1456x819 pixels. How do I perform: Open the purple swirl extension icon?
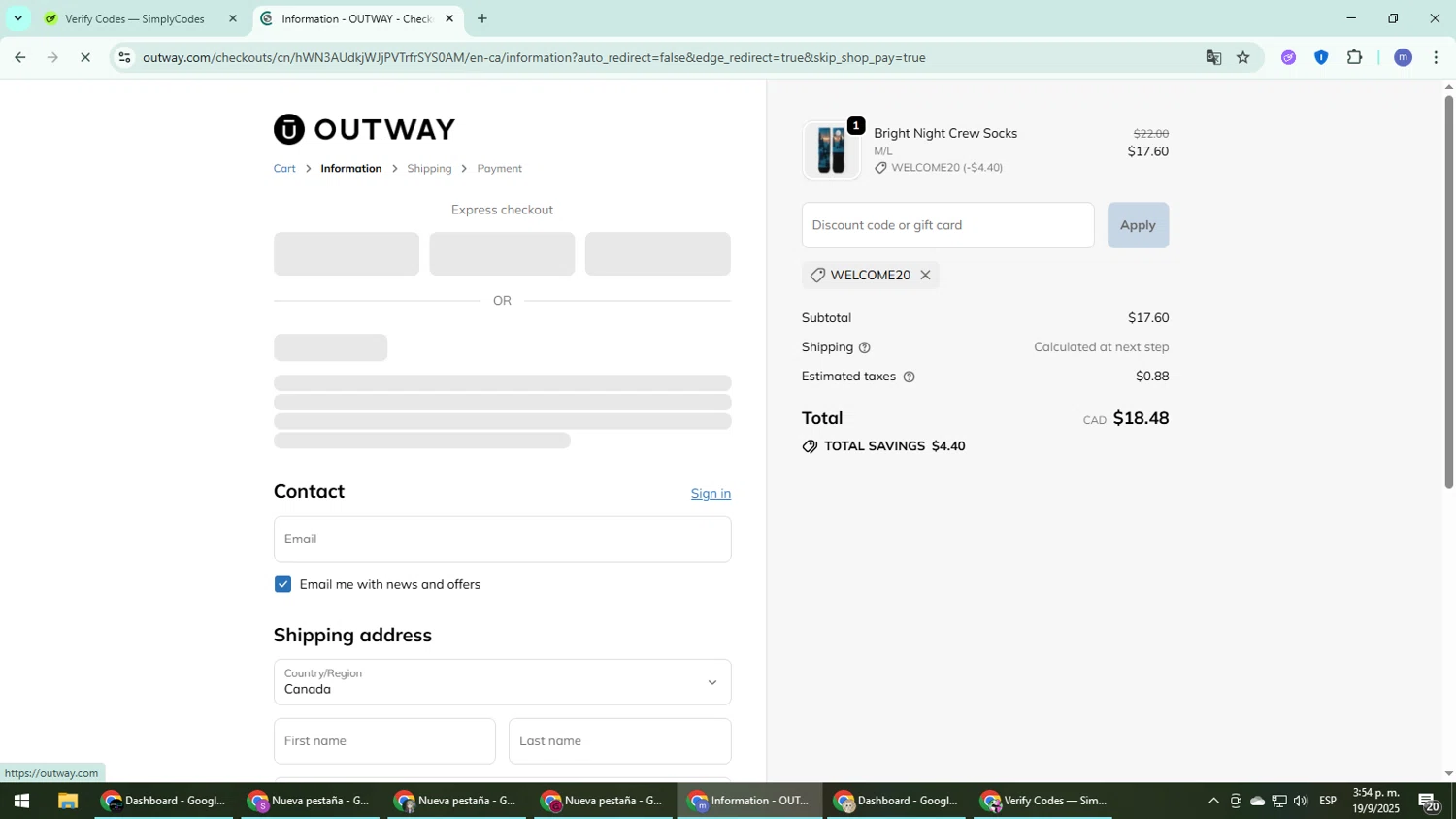pos(1288,57)
